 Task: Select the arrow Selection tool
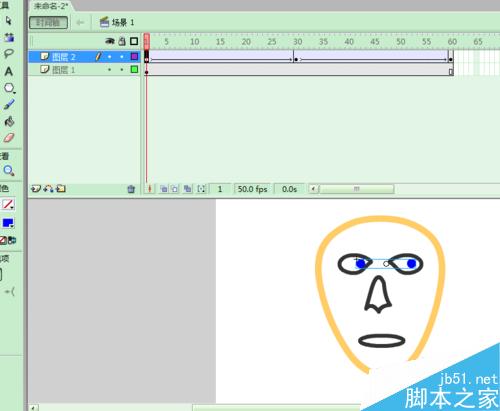(9, 21)
